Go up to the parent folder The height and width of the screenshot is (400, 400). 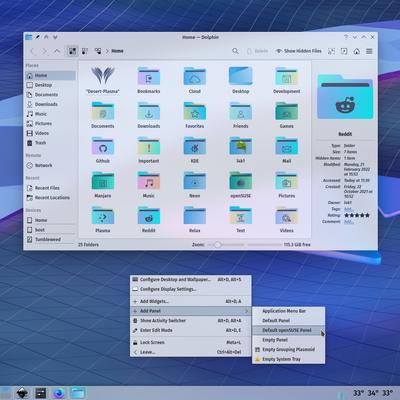click(x=57, y=51)
